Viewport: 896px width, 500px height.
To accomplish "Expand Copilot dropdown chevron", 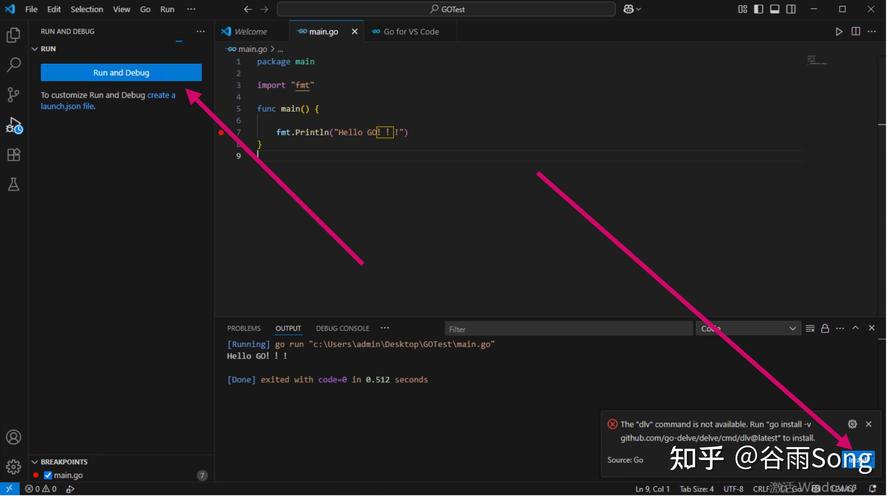I will coord(639,9).
